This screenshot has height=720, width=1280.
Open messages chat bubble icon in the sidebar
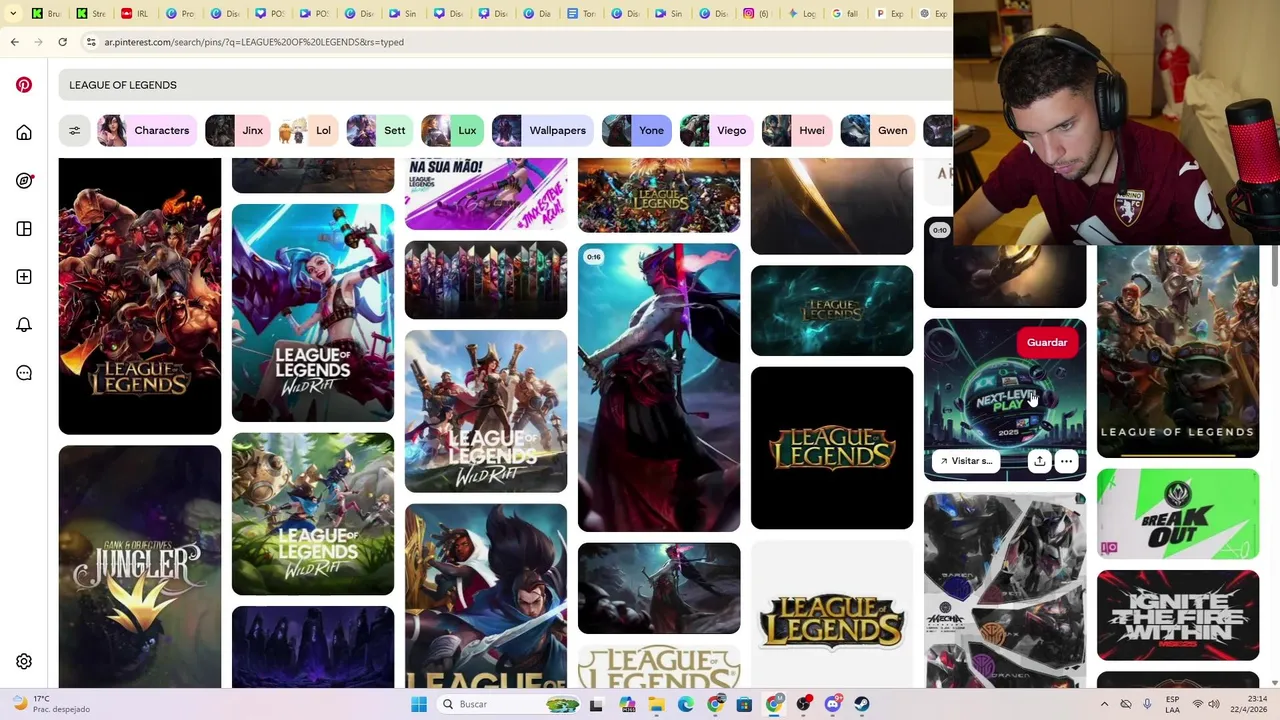pyautogui.click(x=24, y=373)
